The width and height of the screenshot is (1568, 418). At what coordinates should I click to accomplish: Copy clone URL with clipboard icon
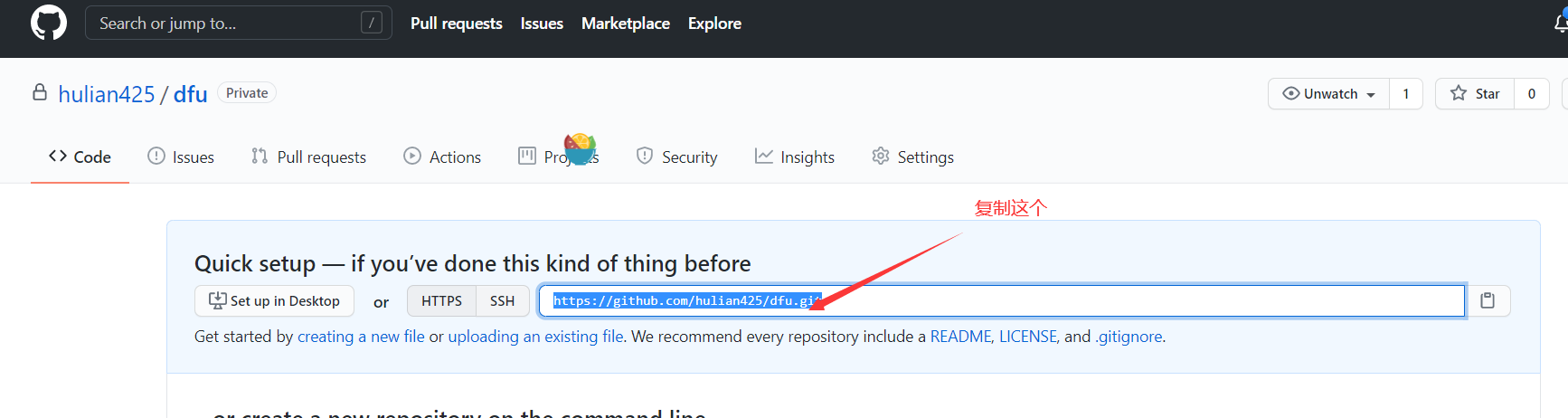[x=1488, y=300]
